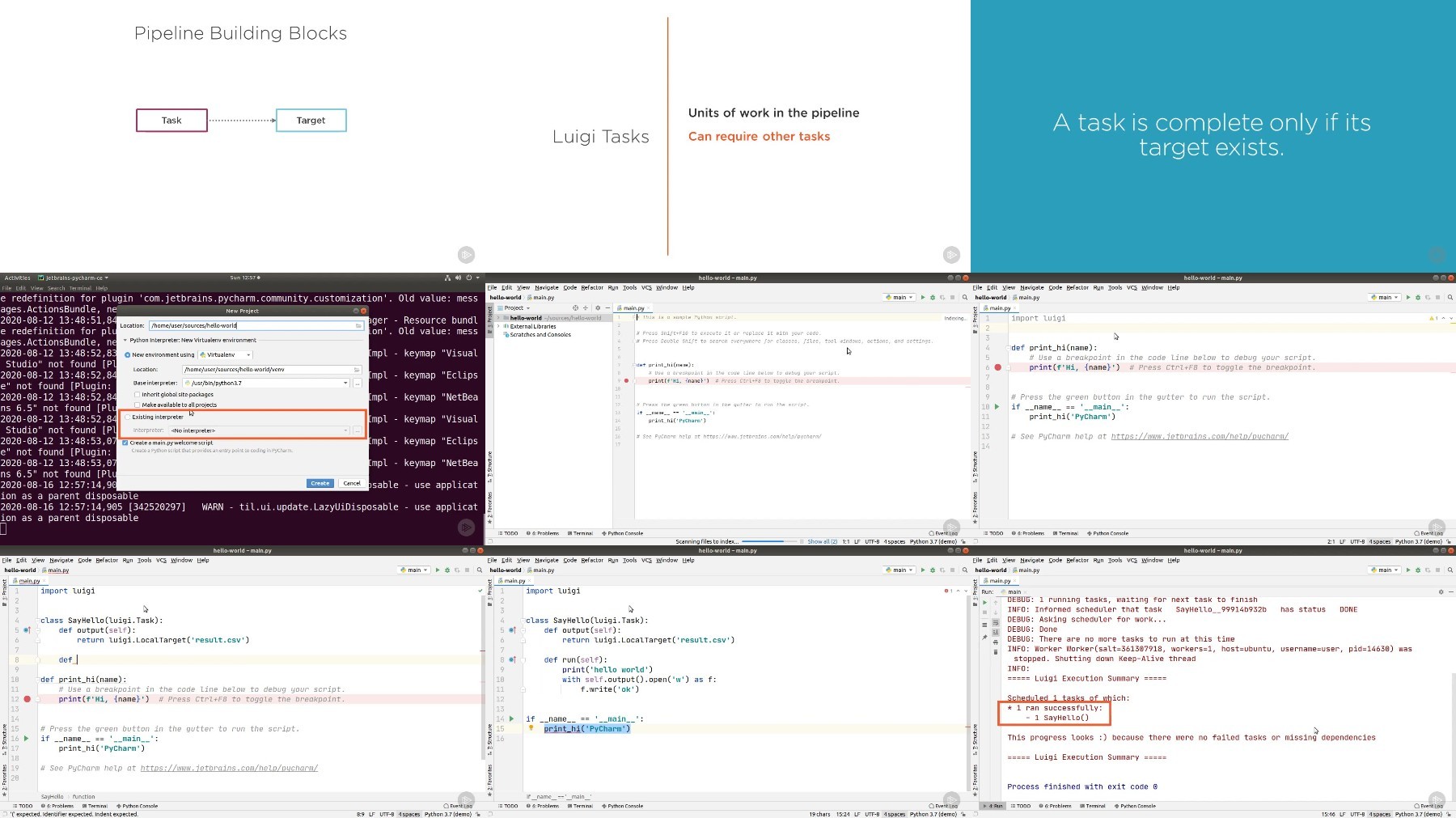The width and height of the screenshot is (1456, 818).
Task: Open the Search menu in the terminal menu bar
Action: click(x=56, y=288)
